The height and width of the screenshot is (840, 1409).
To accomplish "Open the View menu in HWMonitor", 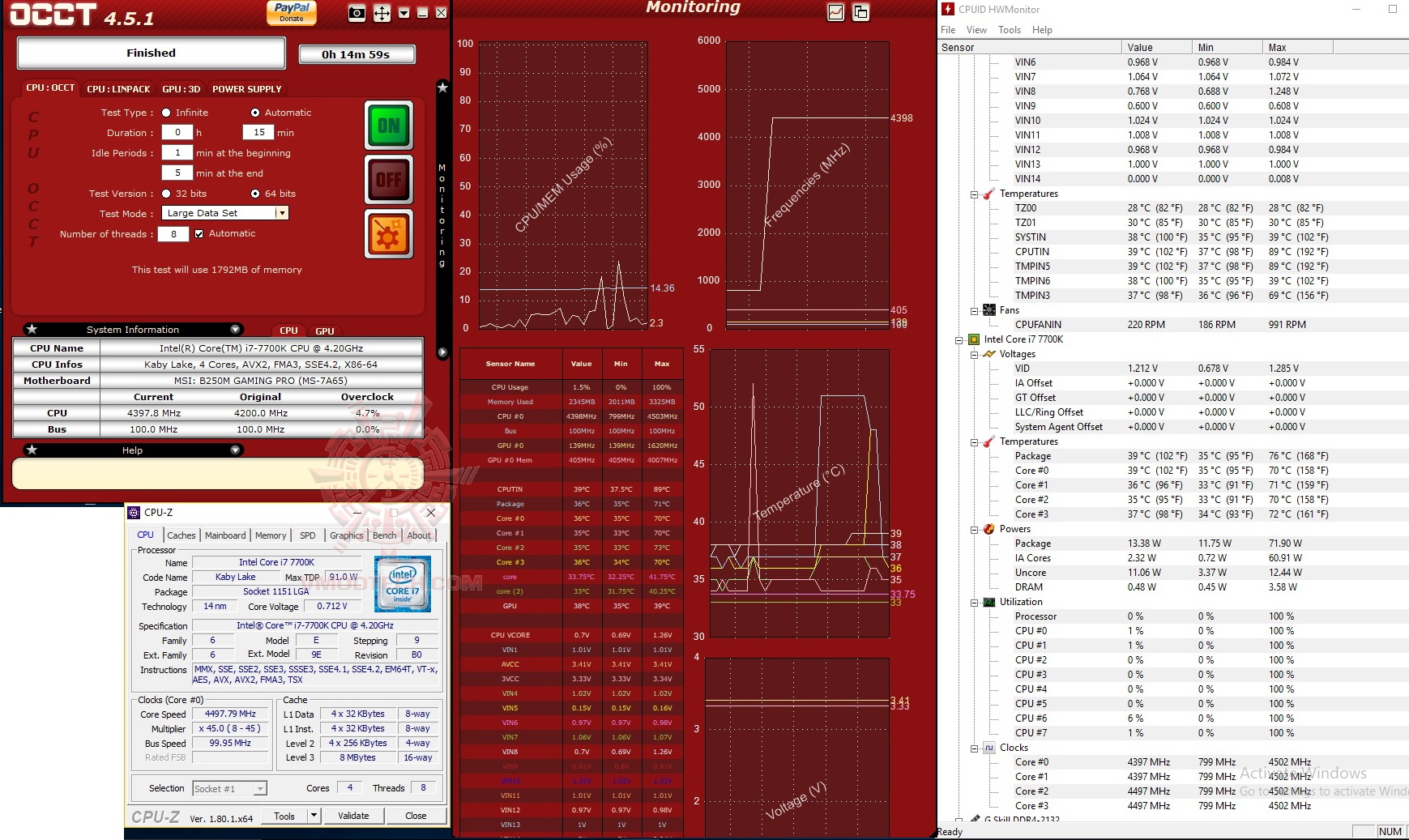I will (977, 30).
